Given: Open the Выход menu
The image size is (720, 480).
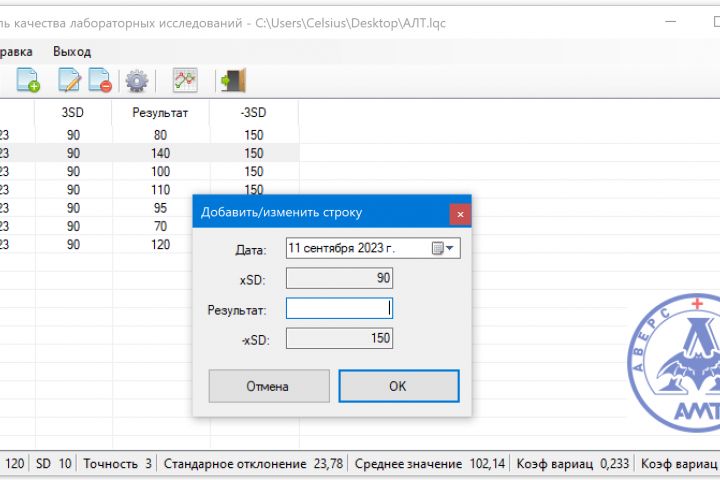Looking at the screenshot, I should (x=72, y=51).
